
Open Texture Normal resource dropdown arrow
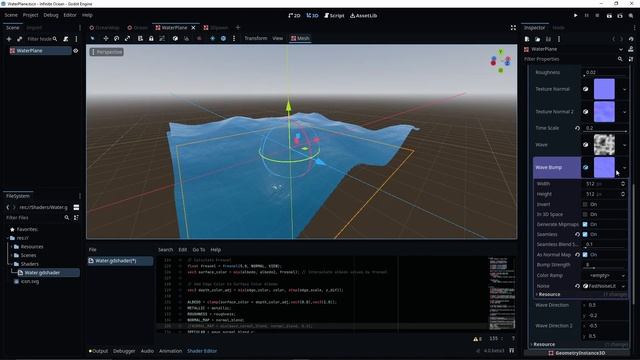coord(624,89)
